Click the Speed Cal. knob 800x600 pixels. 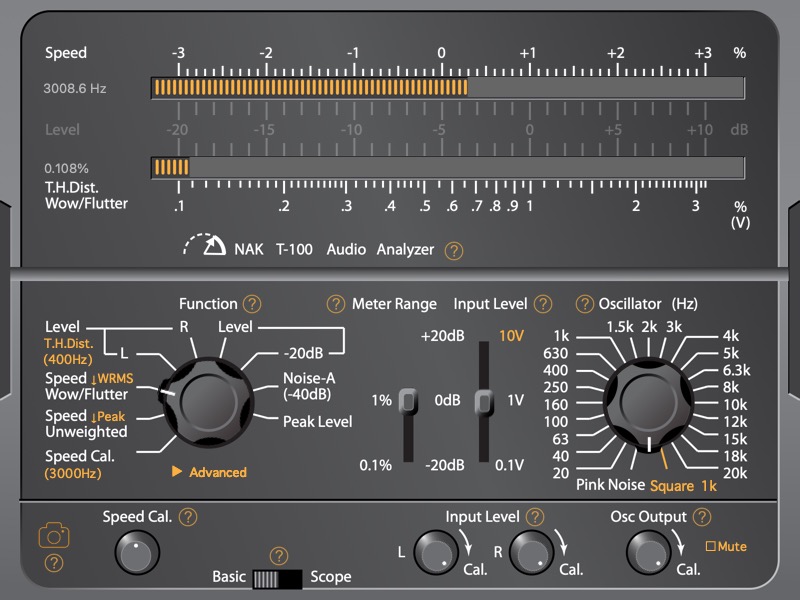tap(137, 551)
